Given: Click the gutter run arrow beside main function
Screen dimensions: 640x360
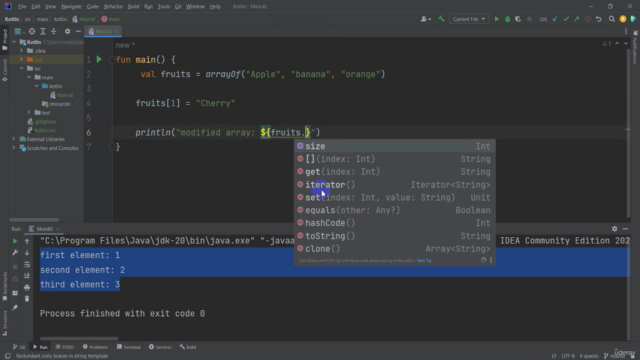Looking at the screenshot, I should click(99, 60).
